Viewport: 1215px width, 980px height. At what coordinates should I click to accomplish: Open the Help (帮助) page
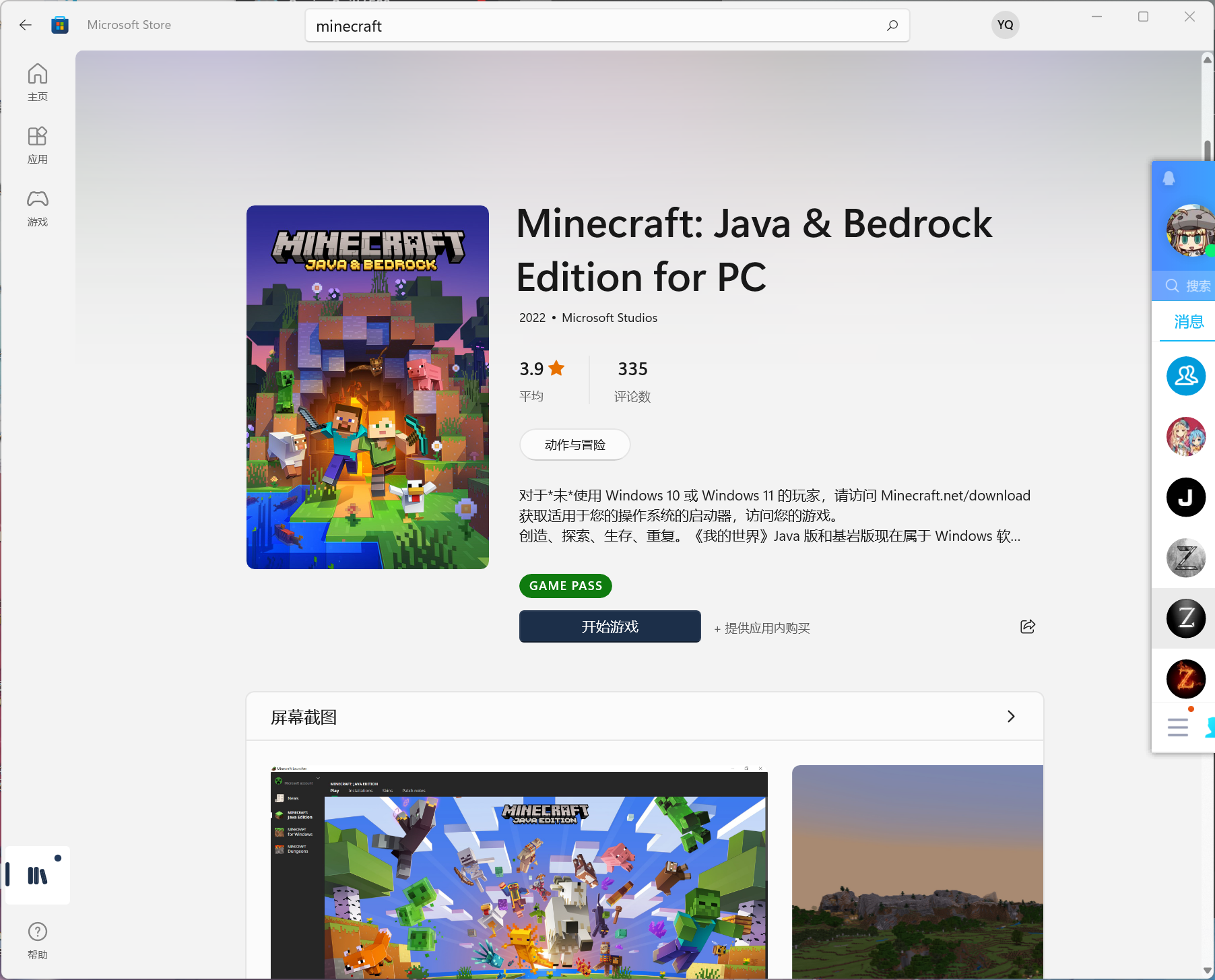click(x=38, y=940)
